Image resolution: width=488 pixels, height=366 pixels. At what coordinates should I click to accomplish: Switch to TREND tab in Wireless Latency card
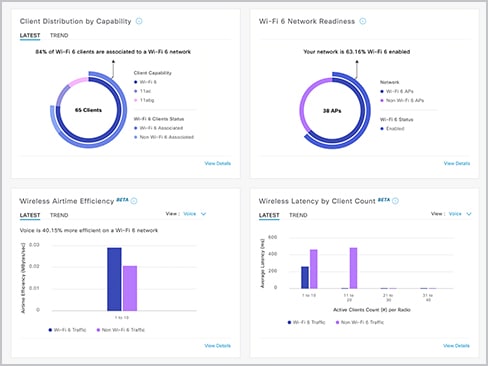pos(298,215)
